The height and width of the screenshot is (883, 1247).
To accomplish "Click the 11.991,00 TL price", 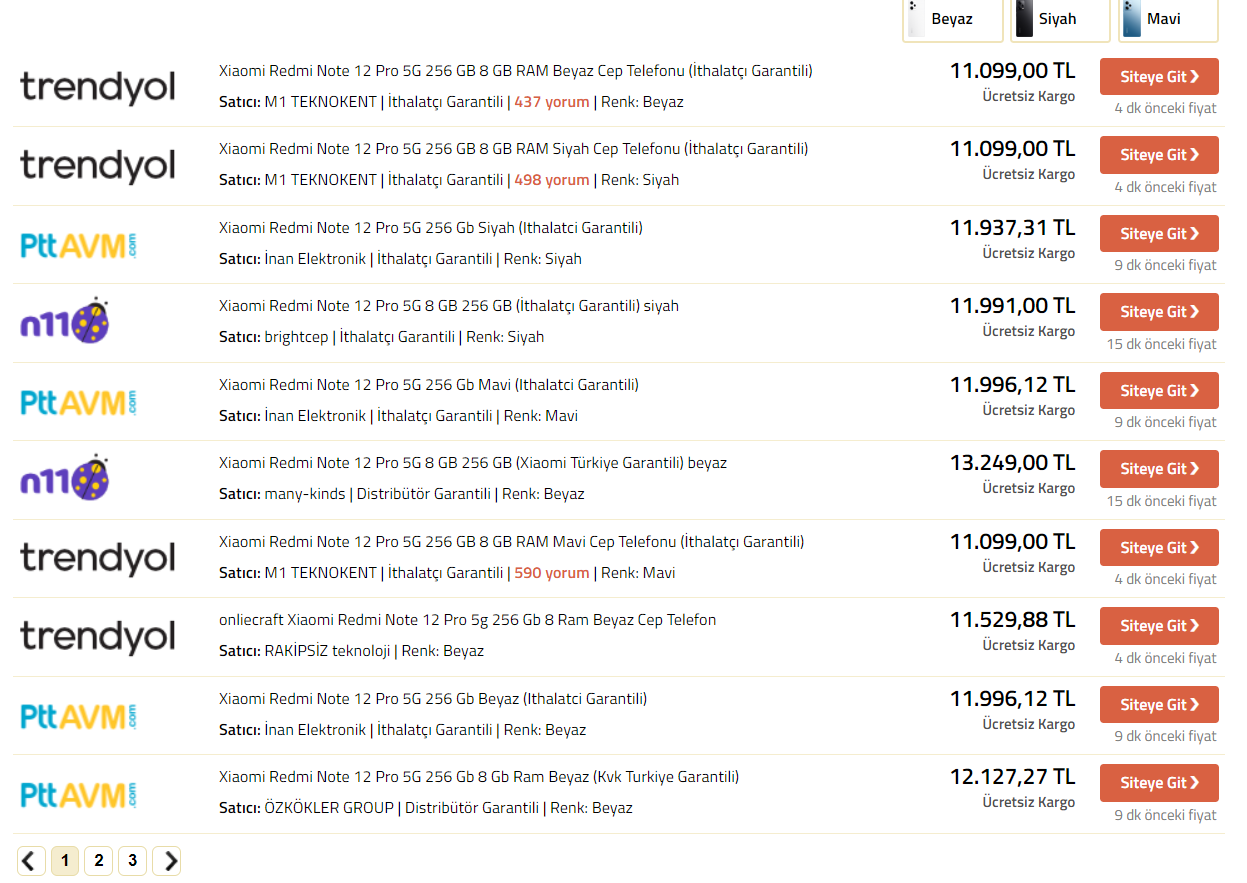I will tap(1012, 306).
